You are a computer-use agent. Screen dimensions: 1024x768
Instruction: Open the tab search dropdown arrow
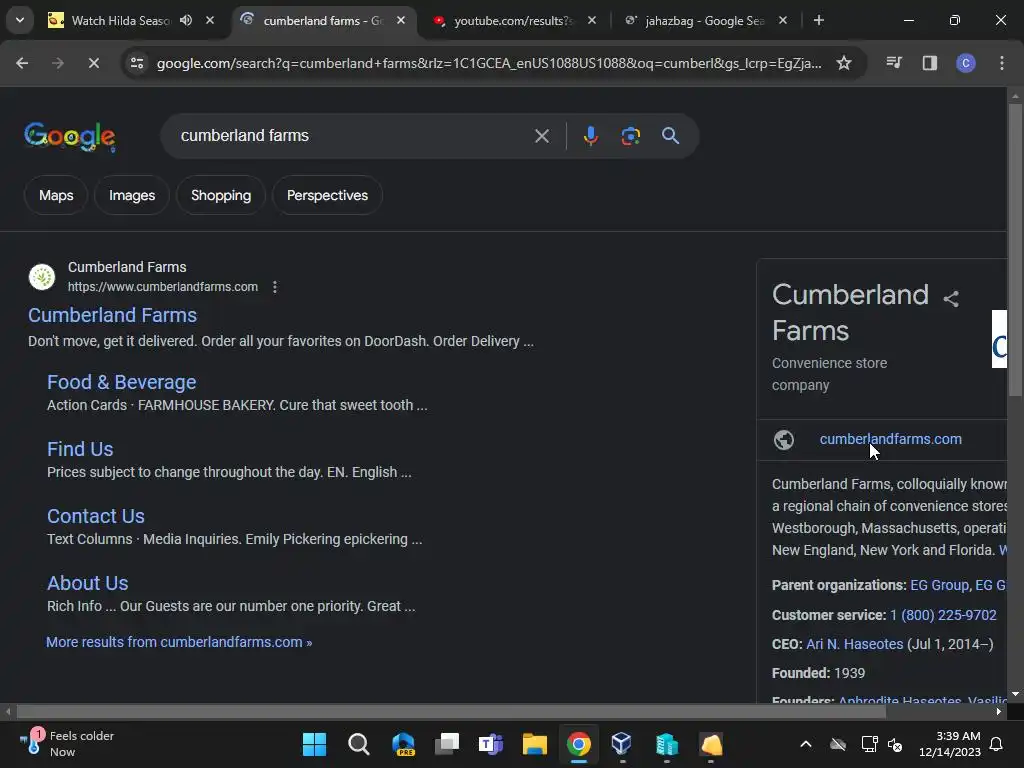click(x=20, y=20)
